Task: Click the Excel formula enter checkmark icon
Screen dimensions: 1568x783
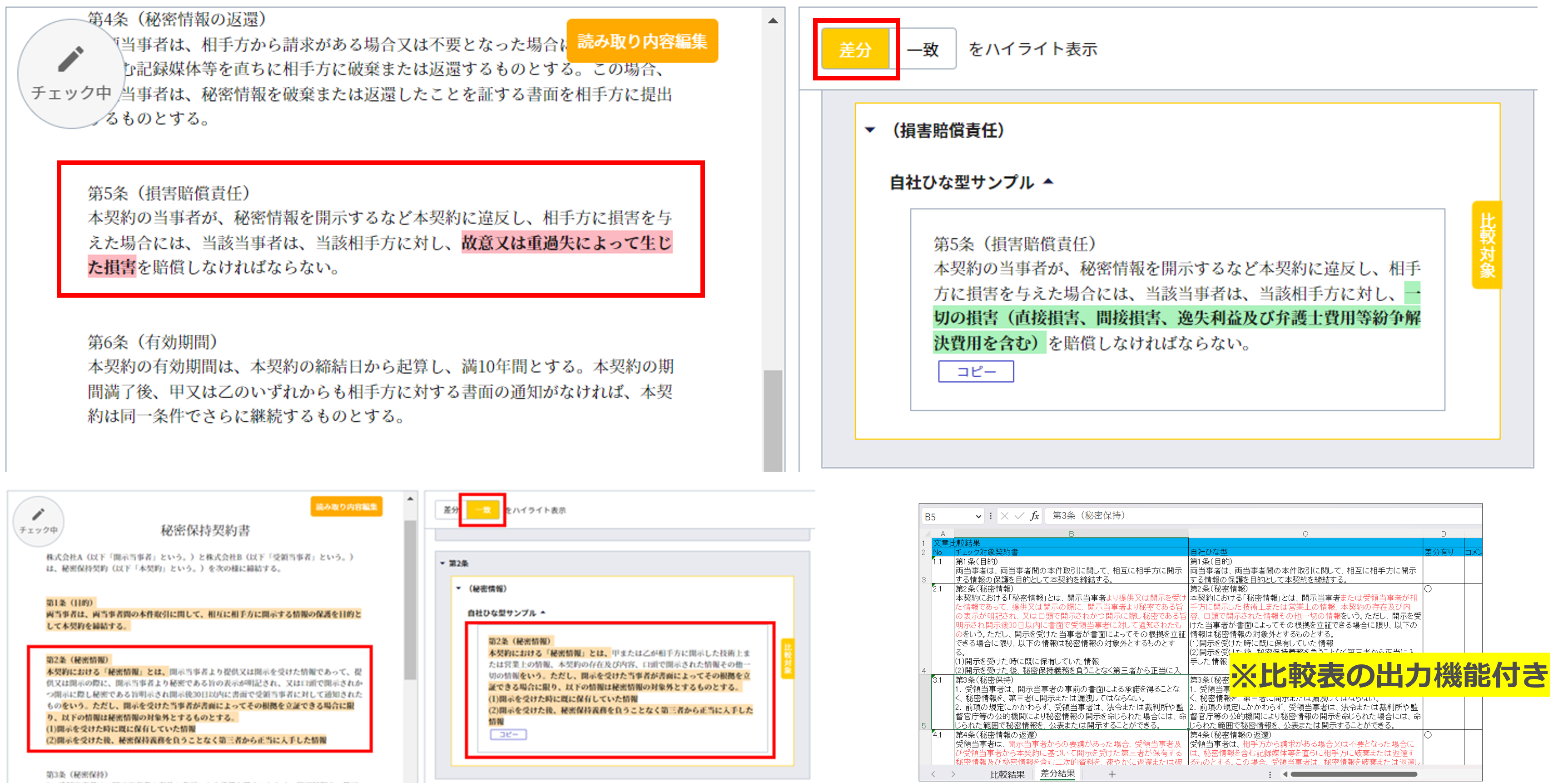Action: [x=1019, y=516]
